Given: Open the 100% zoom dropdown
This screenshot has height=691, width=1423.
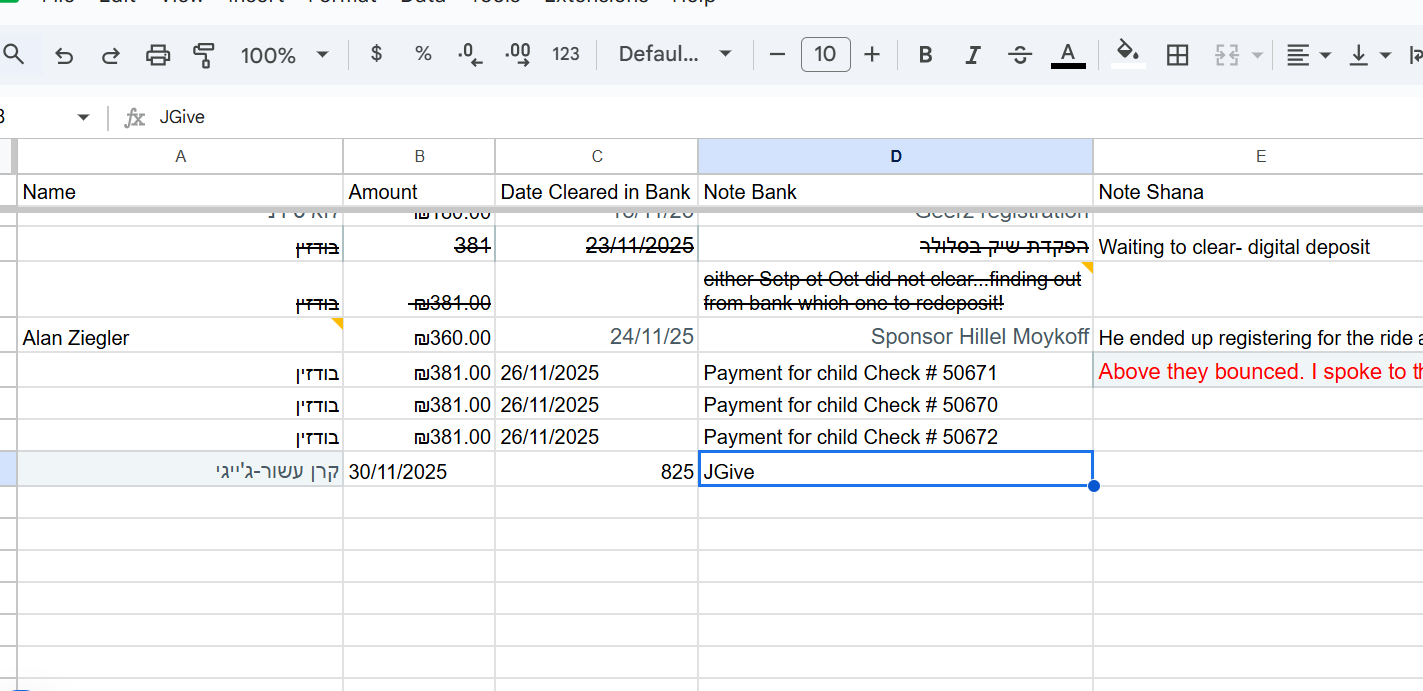Looking at the screenshot, I should coord(284,55).
